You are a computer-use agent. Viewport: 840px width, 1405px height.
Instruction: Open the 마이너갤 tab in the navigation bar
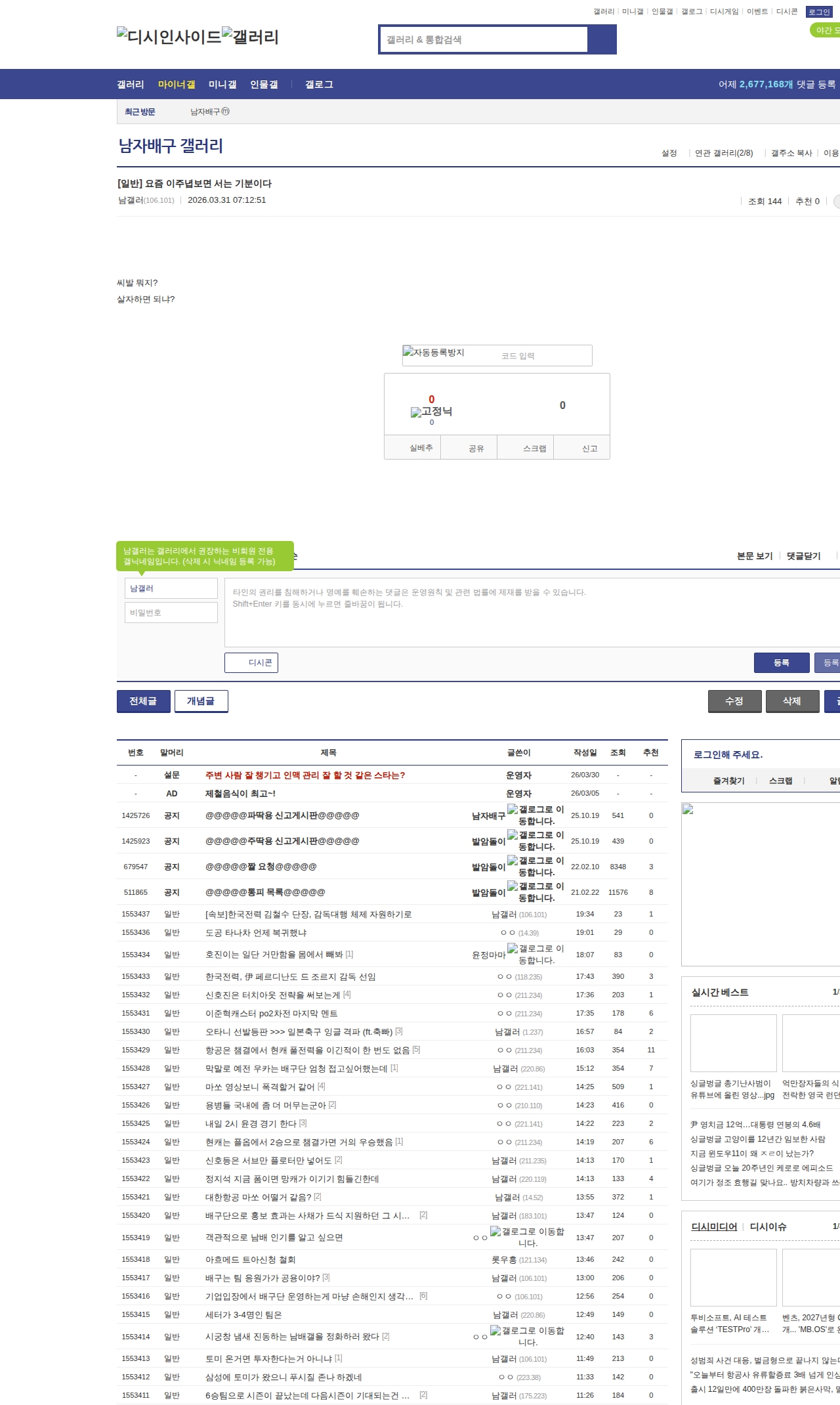(176, 85)
